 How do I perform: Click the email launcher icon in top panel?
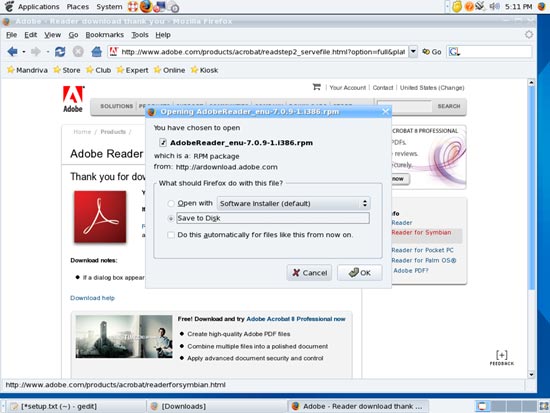click(159, 6)
